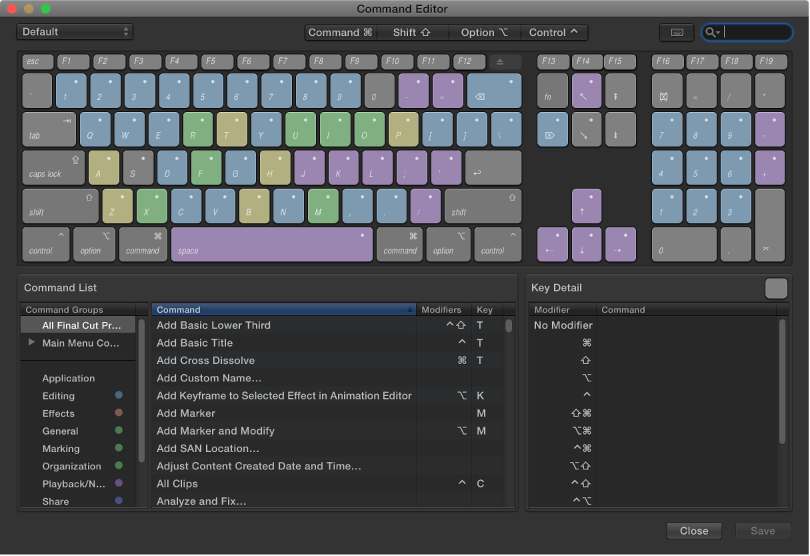Image resolution: width=810 pixels, height=556 pixels.
Task: Select the No Modifier row in Key Detail
Action: click(x=653, y=326)
